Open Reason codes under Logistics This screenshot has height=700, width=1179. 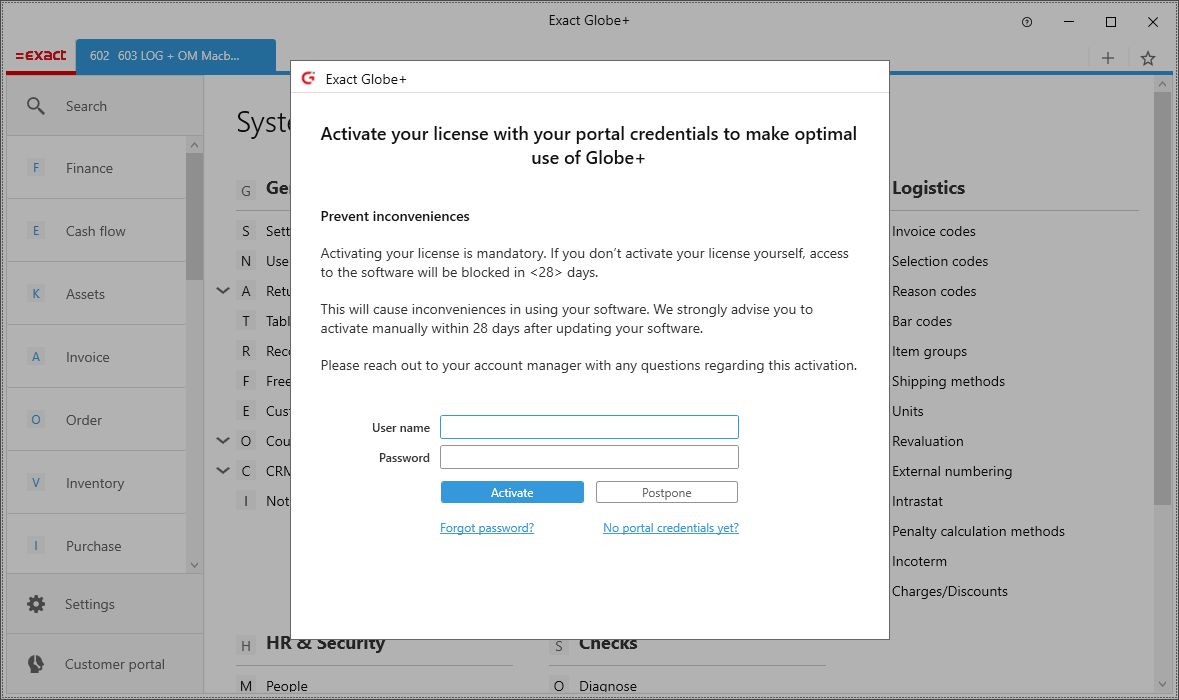(934, 291)
